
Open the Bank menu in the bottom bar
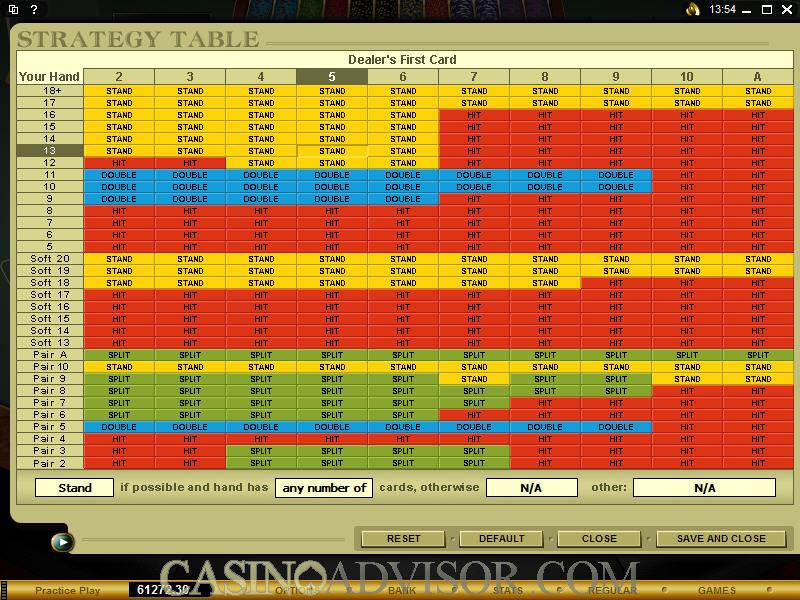402,590
